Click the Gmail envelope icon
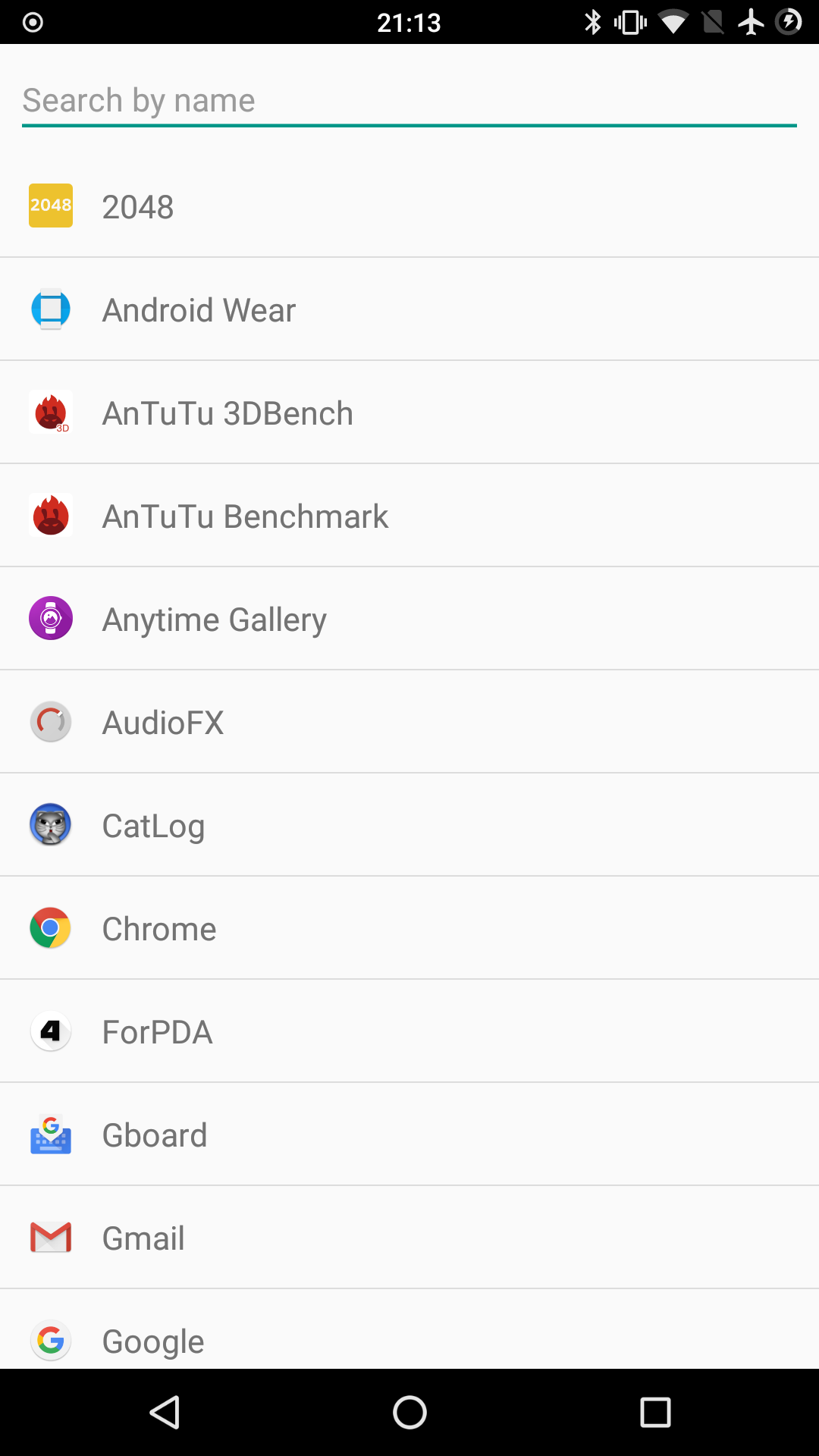The image size is (819, 1456). [x=51, y=1238]
